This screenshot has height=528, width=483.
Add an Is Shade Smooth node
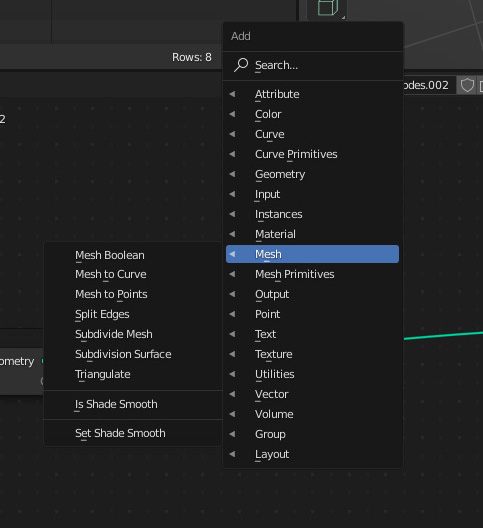click(133, 404)
